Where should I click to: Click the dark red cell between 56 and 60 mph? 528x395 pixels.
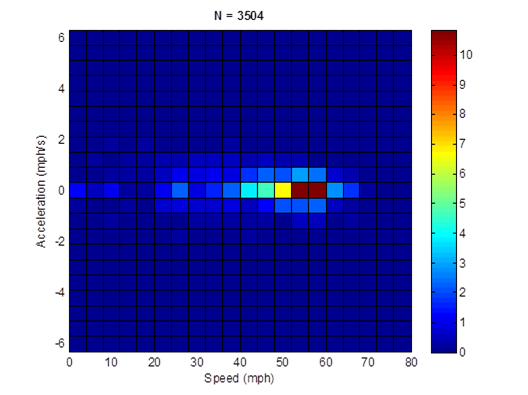tap(317, 190)
